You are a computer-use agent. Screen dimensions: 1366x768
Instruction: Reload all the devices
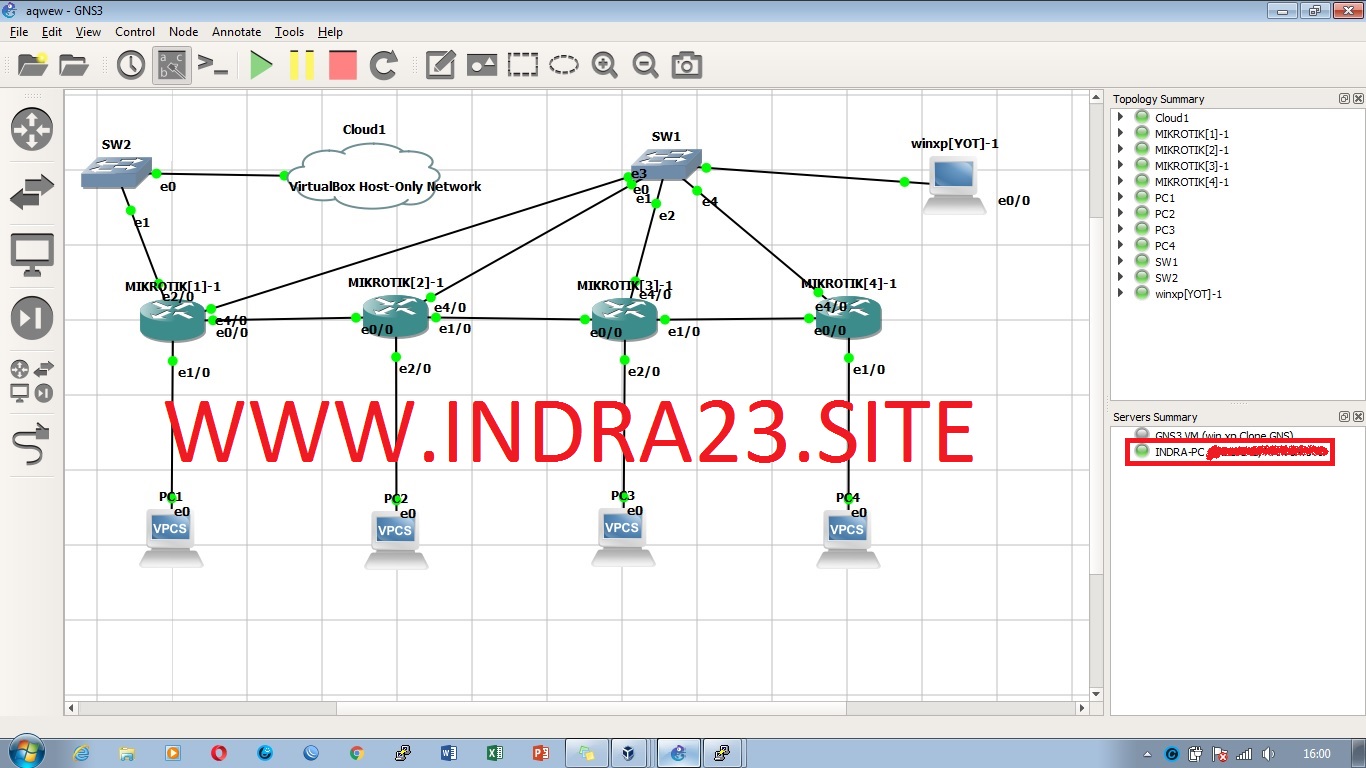tap(384, 65)
